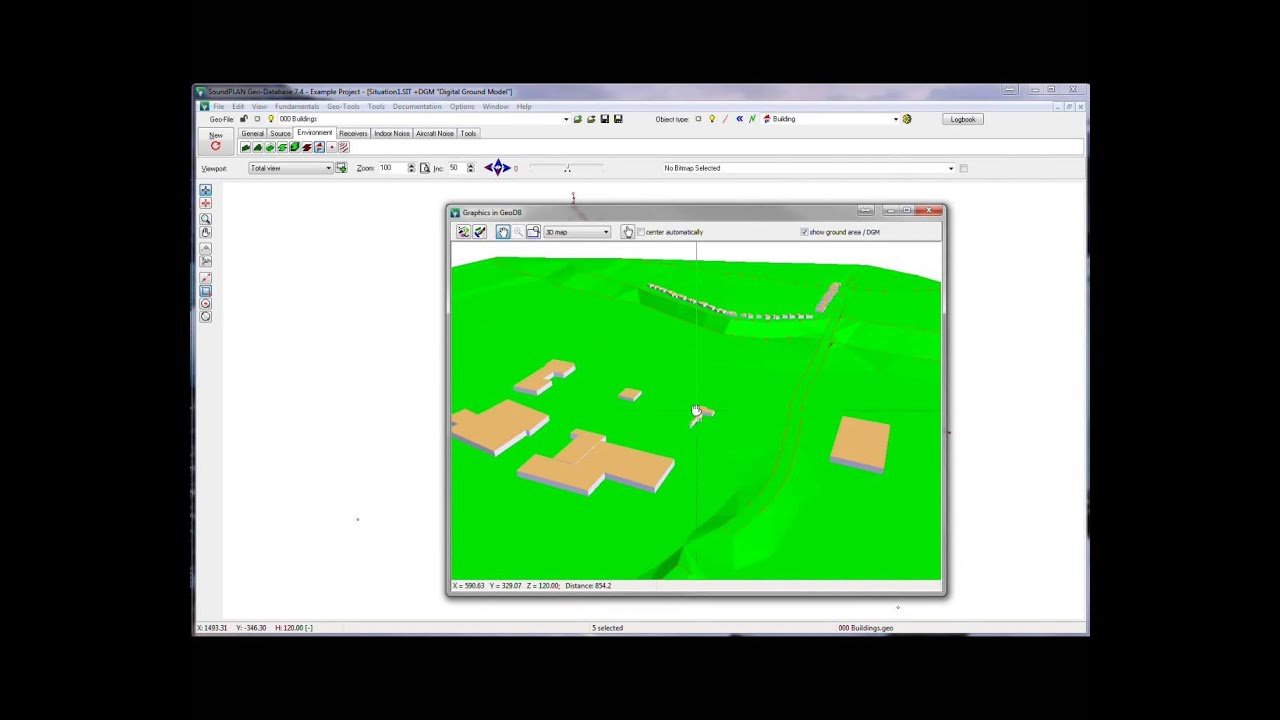Expand the Viewport Total view dropdown
This screenshot has width=1280, height=720.
coord(328,168)
